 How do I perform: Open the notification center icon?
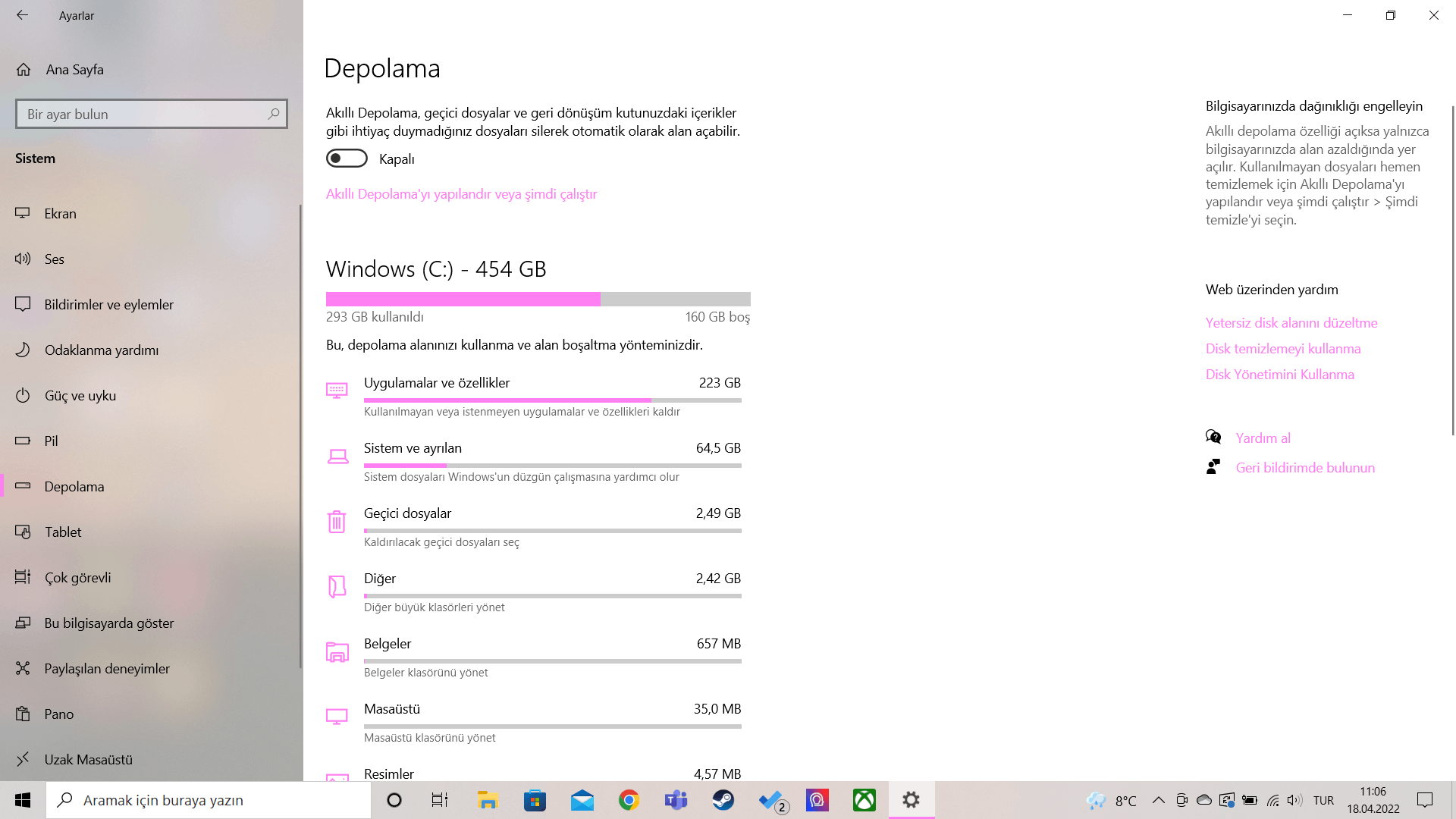click(x=1424, y=800)
